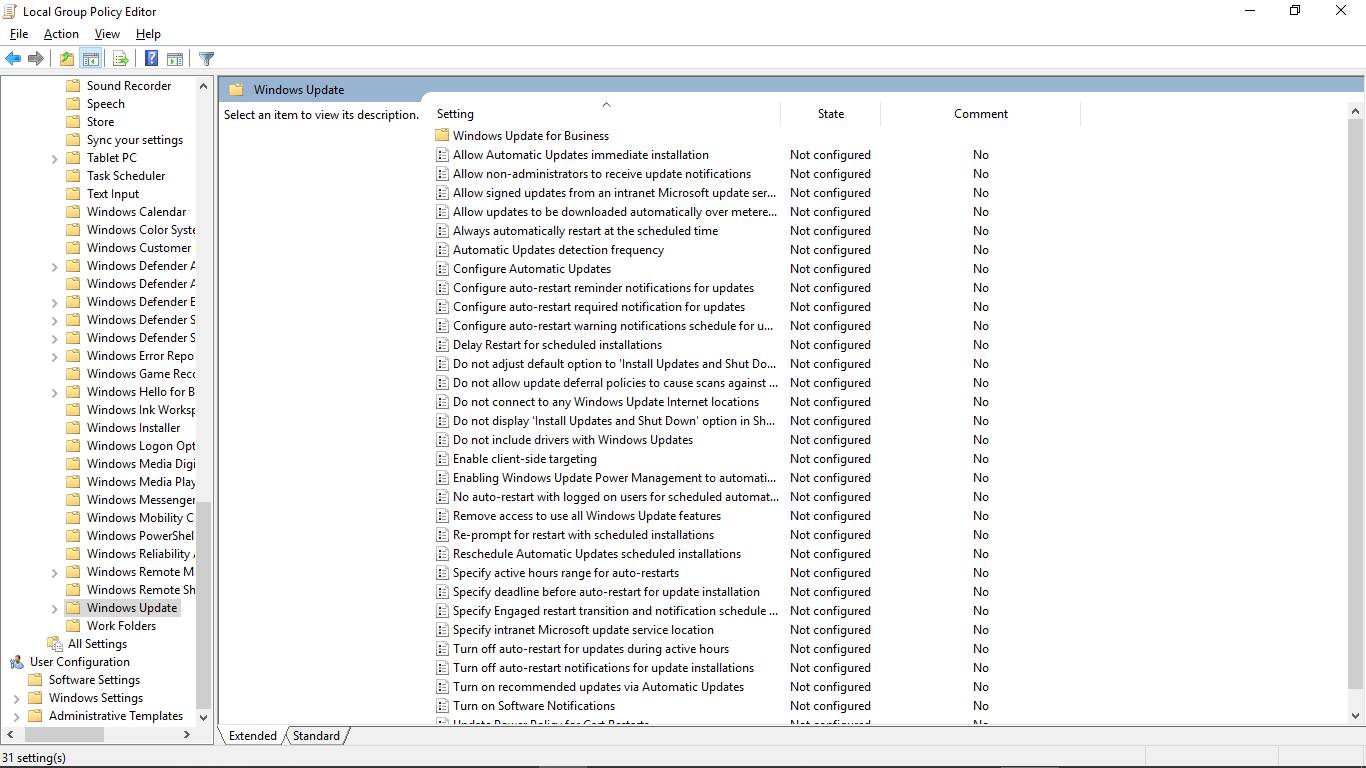Click the Work Folders folder icon

(73, 626)
